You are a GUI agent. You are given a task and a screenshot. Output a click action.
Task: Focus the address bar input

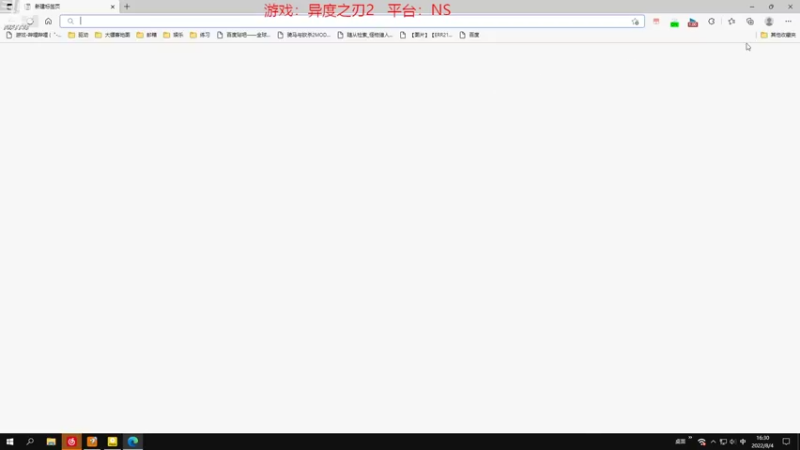pos(352,21)
